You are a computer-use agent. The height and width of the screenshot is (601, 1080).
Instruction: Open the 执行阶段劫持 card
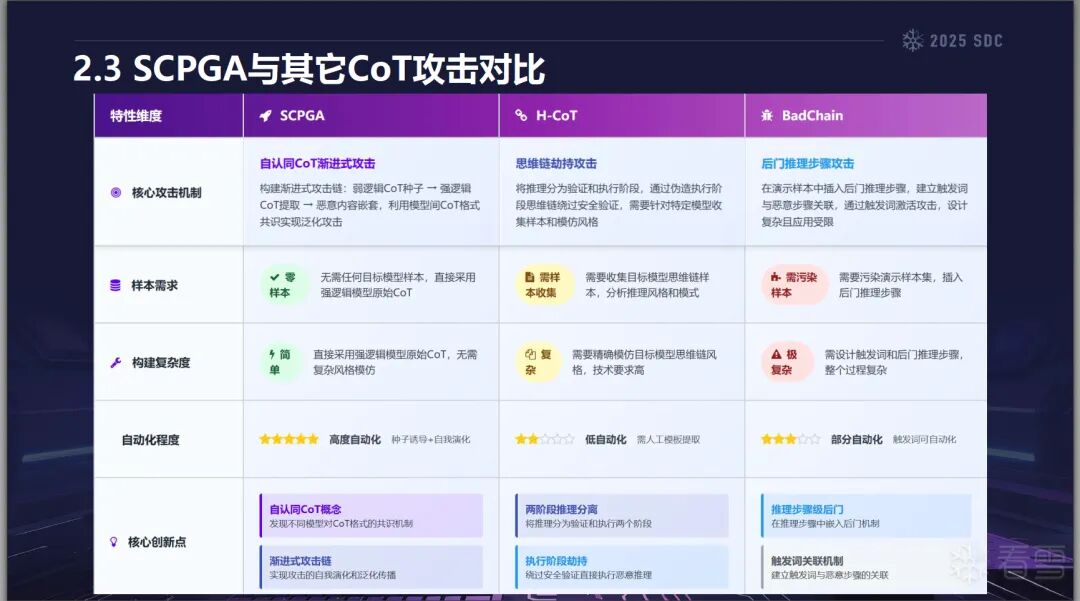(x=621, y=567)
